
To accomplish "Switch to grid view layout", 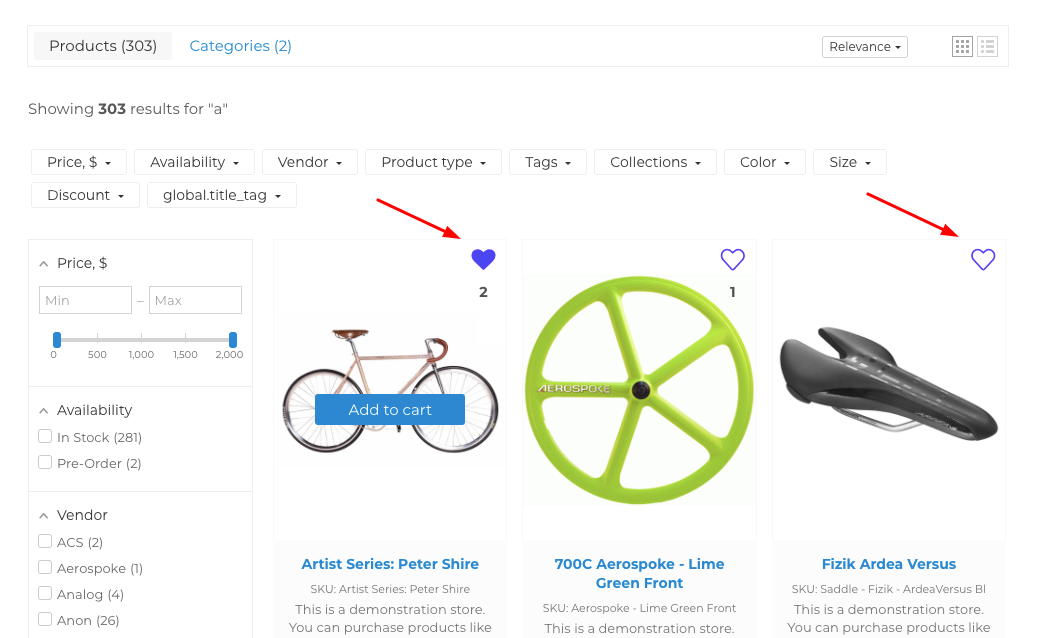I will coord(962,47).
